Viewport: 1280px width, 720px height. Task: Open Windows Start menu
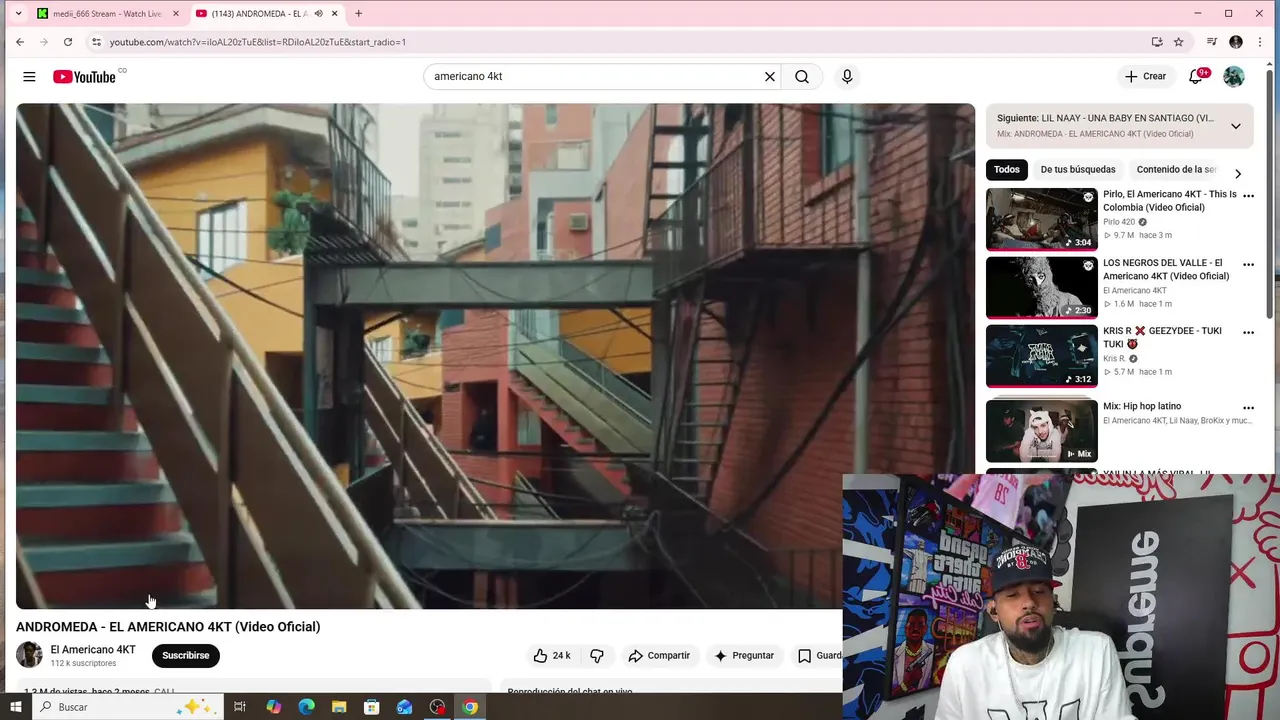[x=15, y=707]
